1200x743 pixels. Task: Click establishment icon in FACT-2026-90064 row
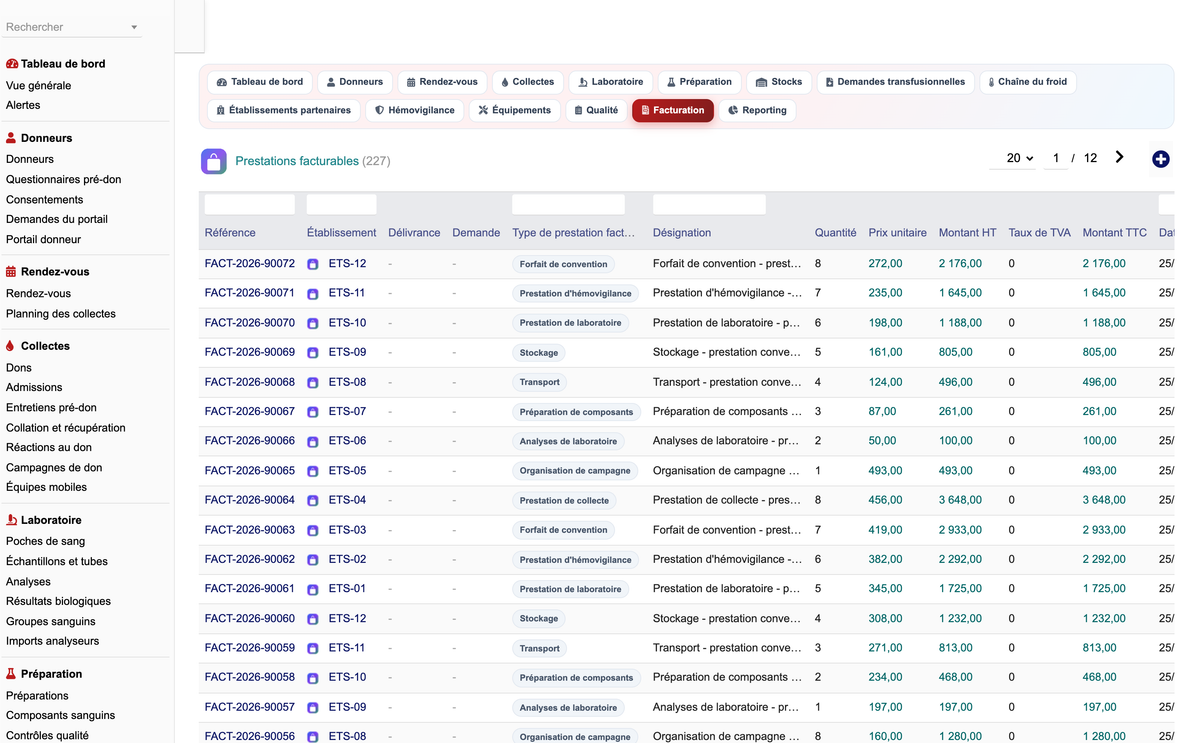[313, 500]
